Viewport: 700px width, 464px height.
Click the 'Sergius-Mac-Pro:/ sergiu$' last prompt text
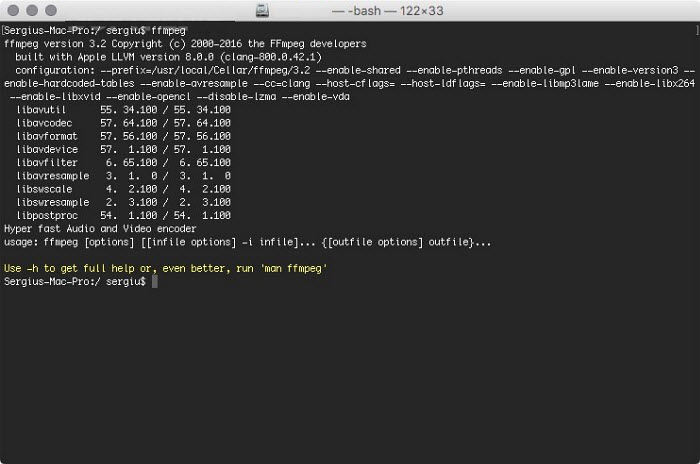tap(75, 281)
